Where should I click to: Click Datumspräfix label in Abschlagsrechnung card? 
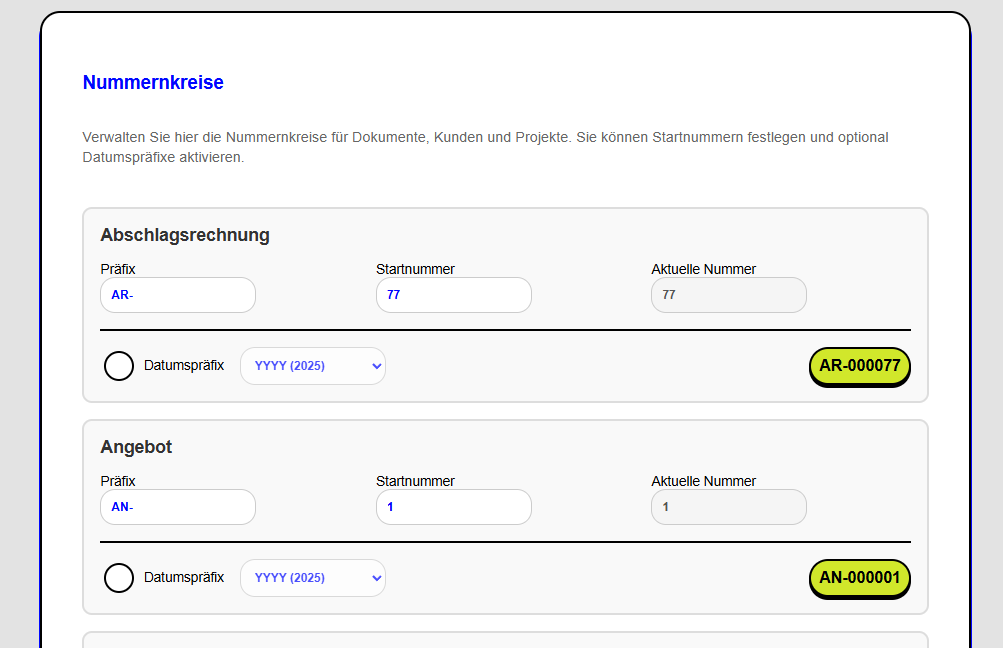coord(184,366)
